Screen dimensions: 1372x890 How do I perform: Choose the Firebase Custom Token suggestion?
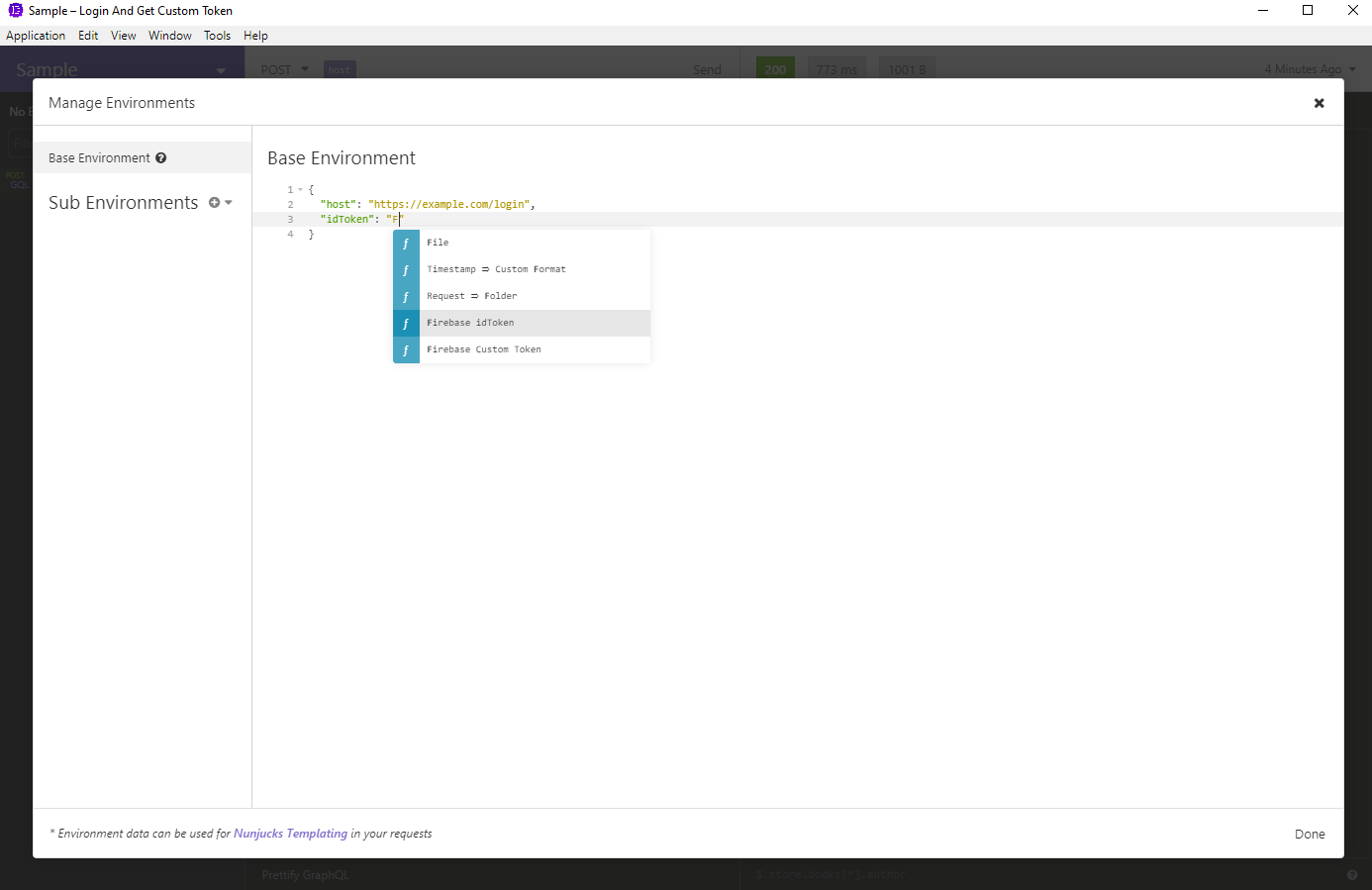pos(522,349)
